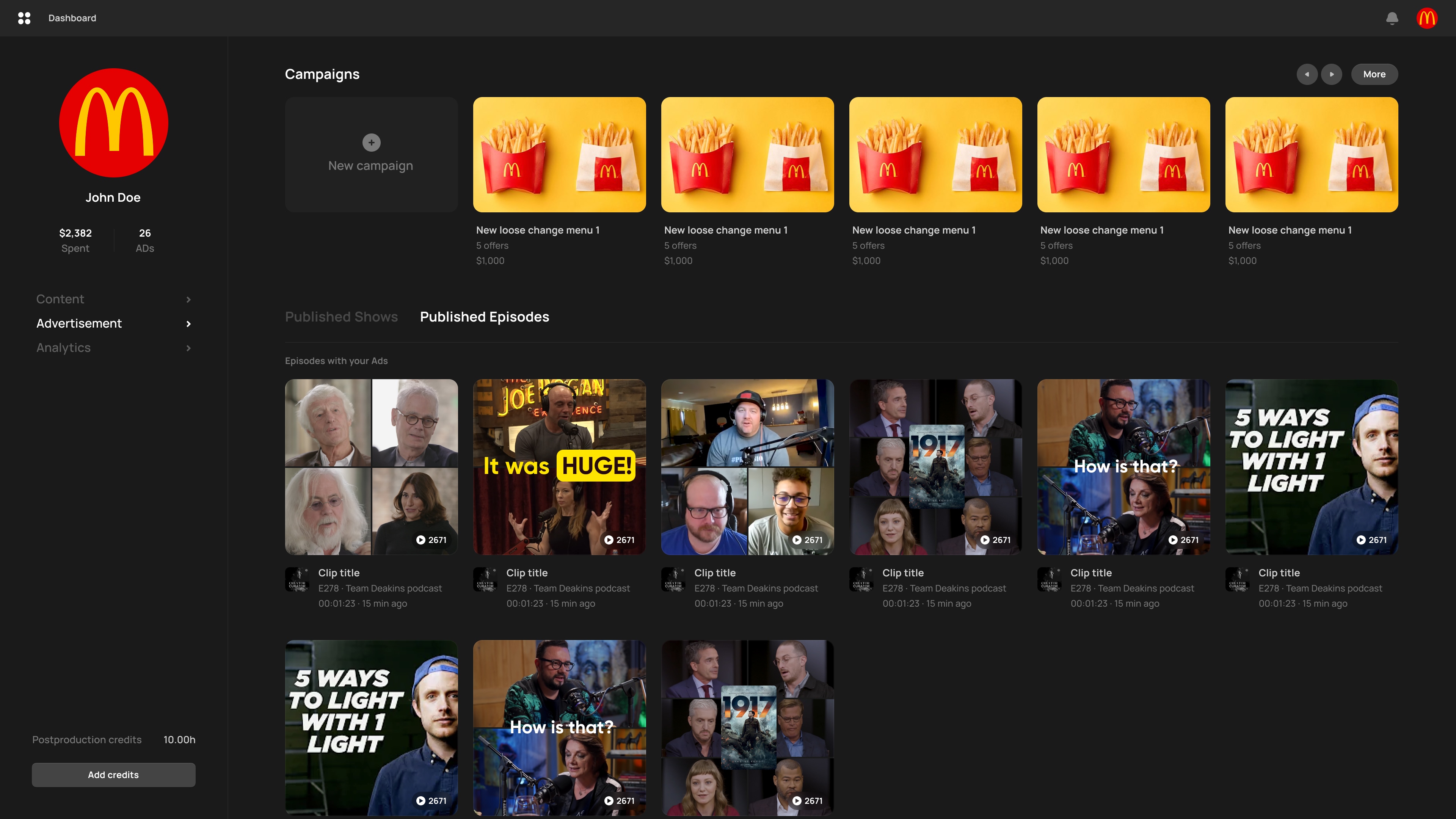Click the large McDonald's profile logo
The height and width of the screenshot is (819, 1456).
(114, 122)
